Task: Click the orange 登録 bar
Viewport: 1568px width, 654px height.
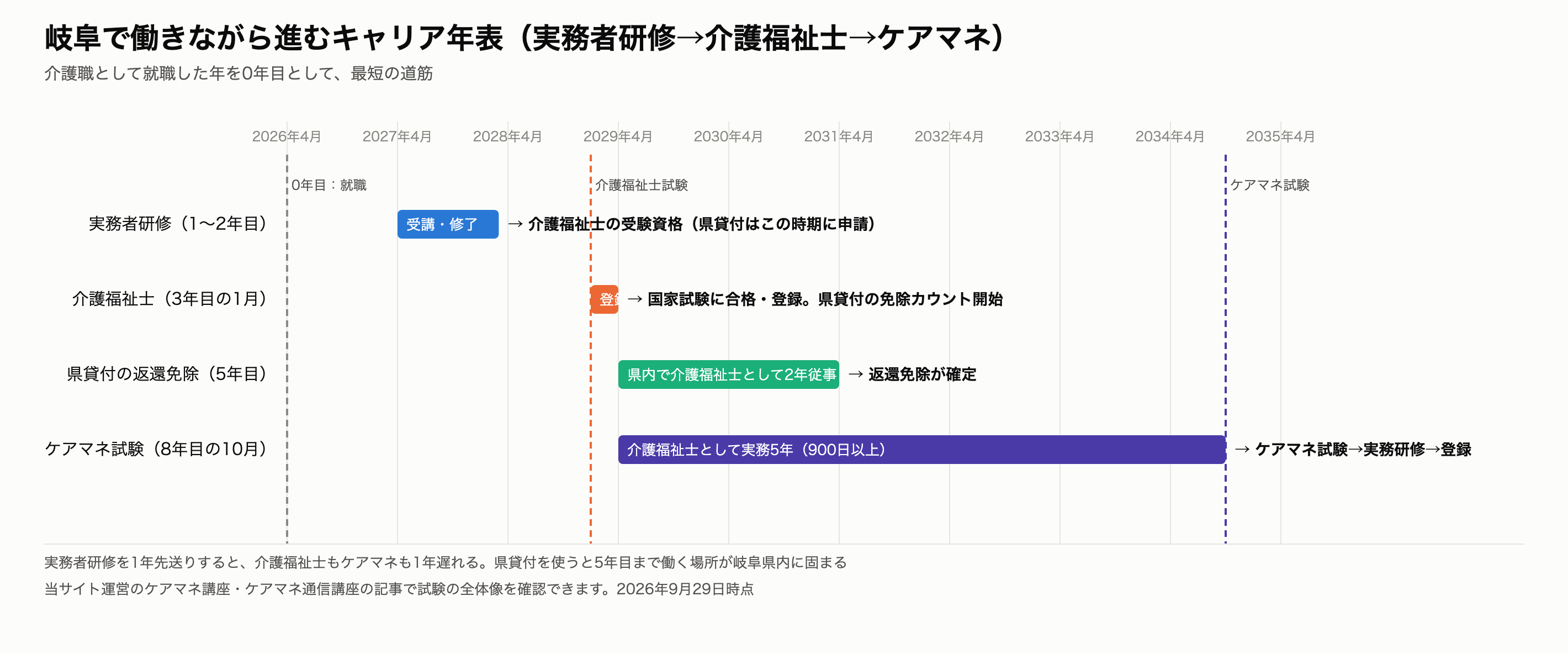Action: (605, 299)
